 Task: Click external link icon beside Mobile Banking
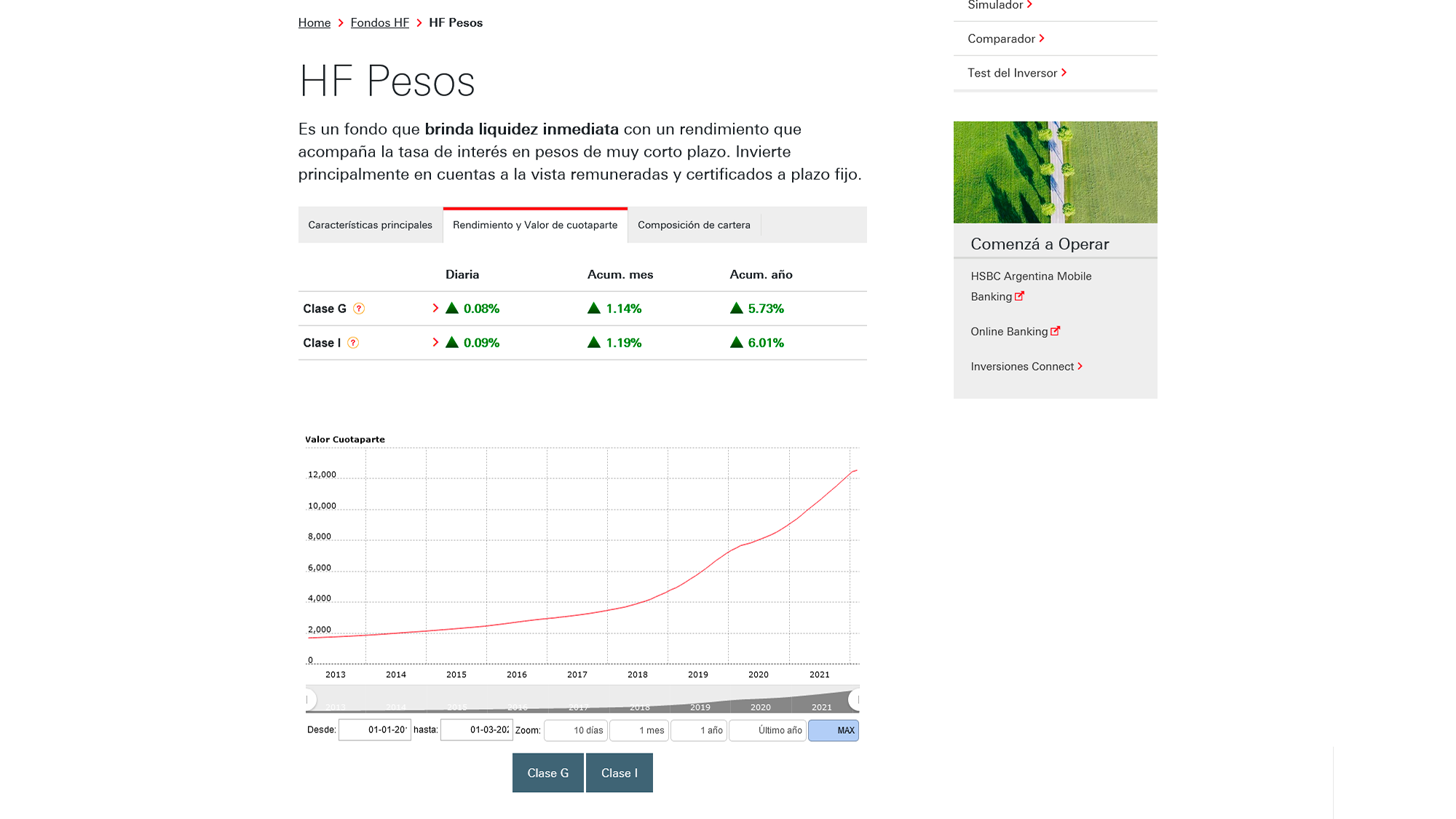click(x=1019, y=296)
